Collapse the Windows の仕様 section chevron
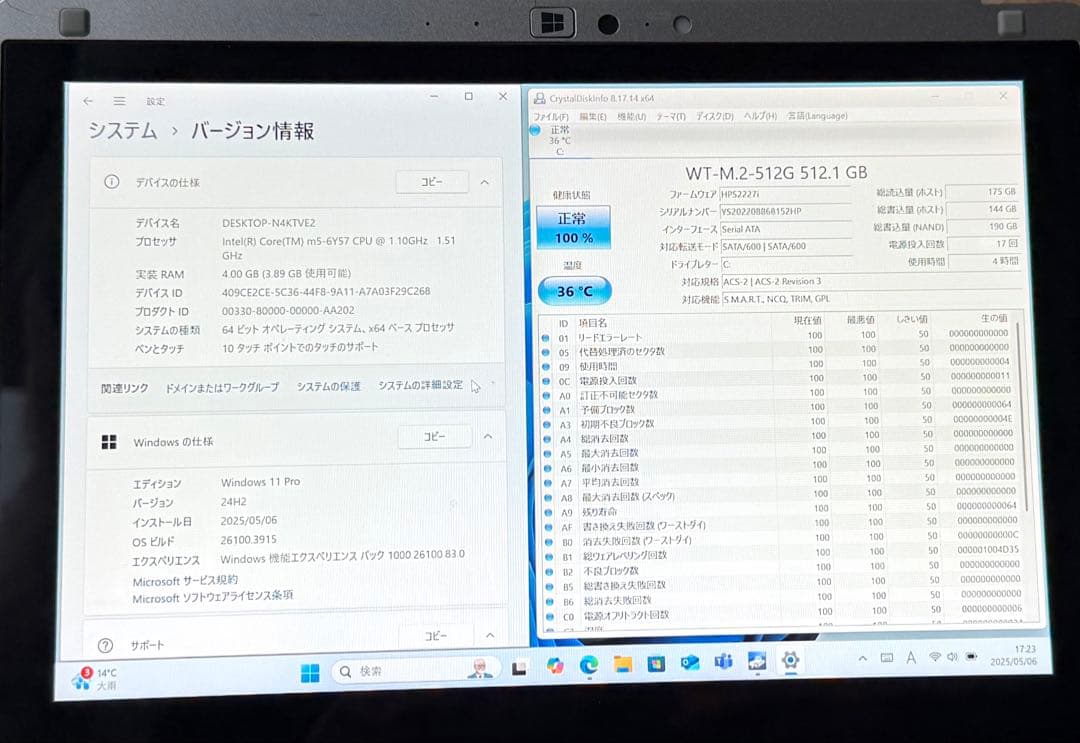1080x743 pixels. coord(489,436)
